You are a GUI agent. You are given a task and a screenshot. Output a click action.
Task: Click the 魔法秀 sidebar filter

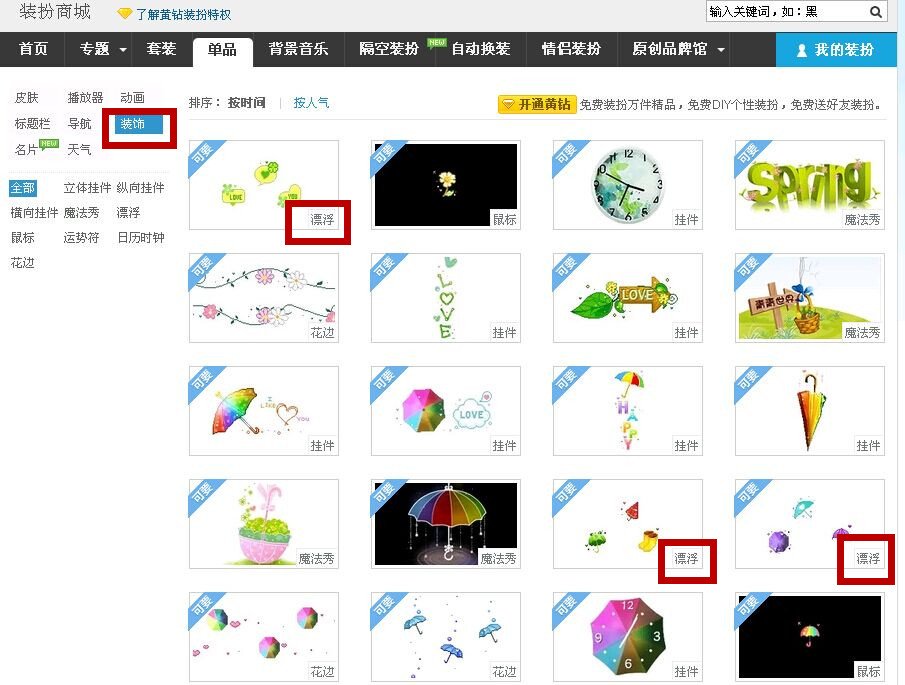point(82,212)
